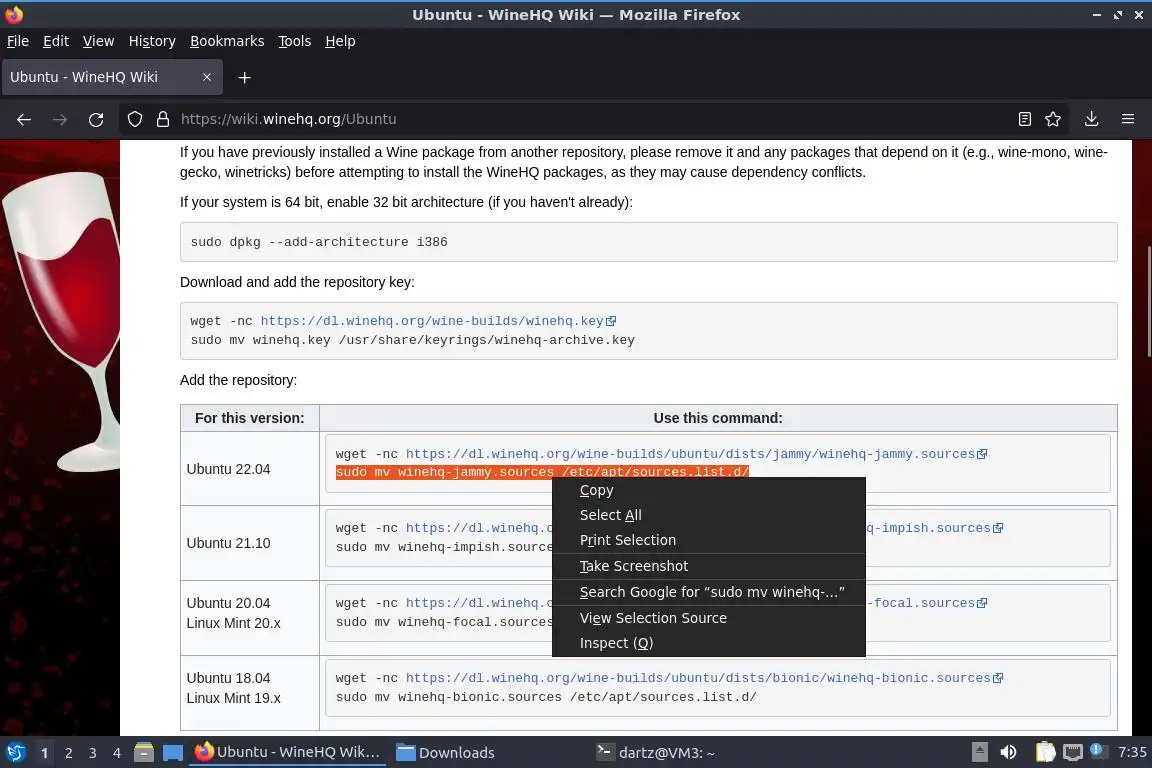Screen dimensions: 1152x768
Task: Click the show desktop taskbar icon
Action: (173, 752)
